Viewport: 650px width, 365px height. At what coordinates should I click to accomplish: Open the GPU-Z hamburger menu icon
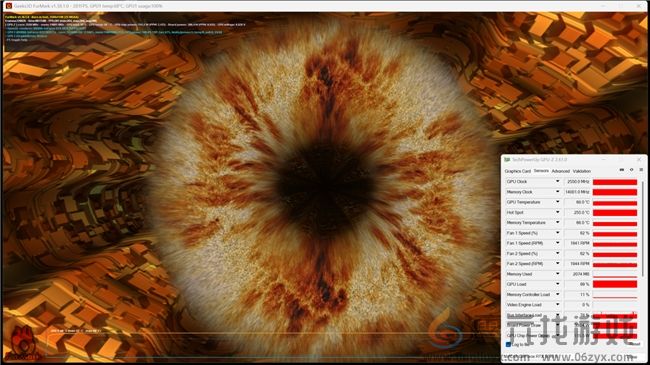coord(641,170)
